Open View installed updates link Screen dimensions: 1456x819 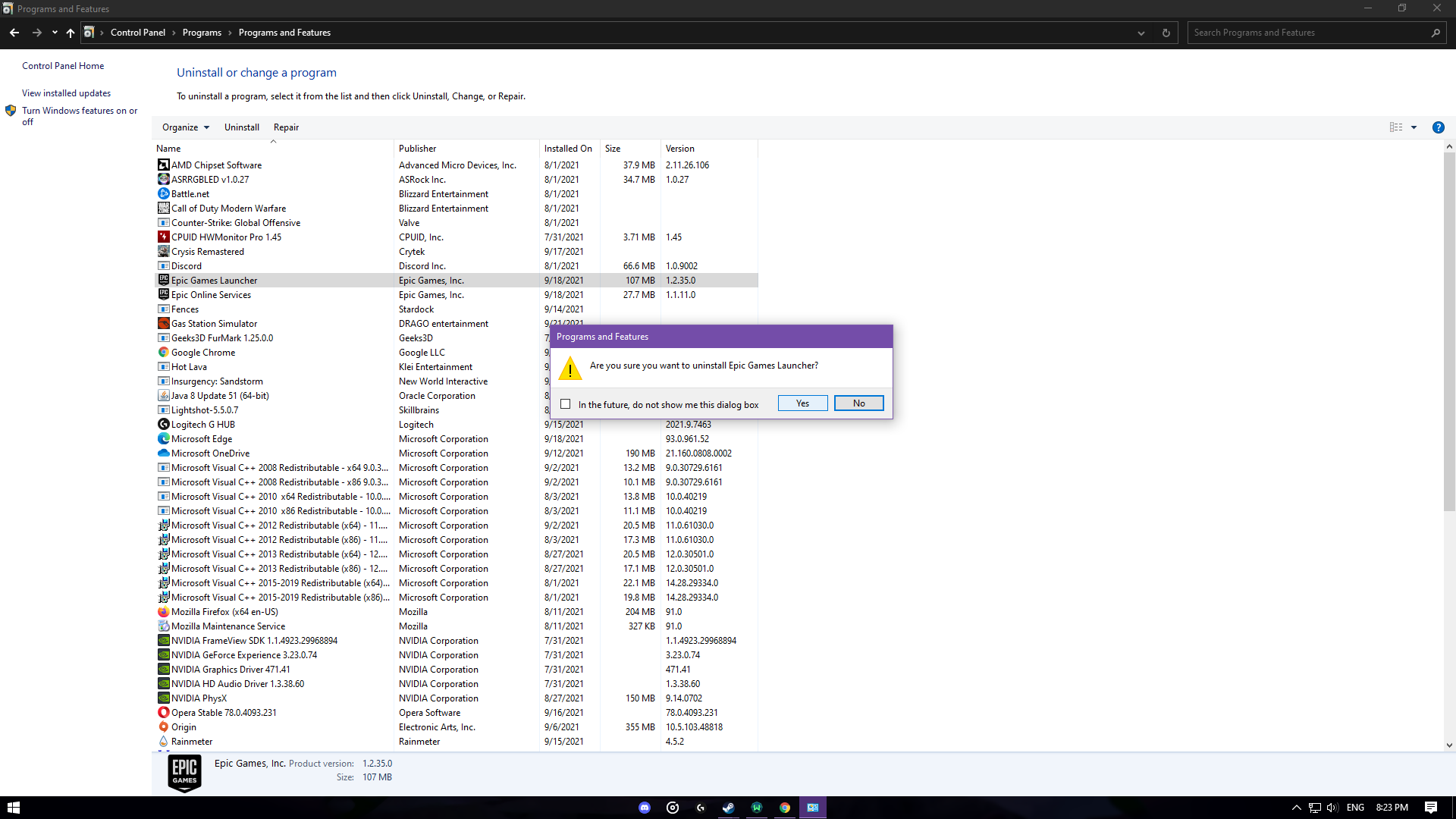coord(66,93)
